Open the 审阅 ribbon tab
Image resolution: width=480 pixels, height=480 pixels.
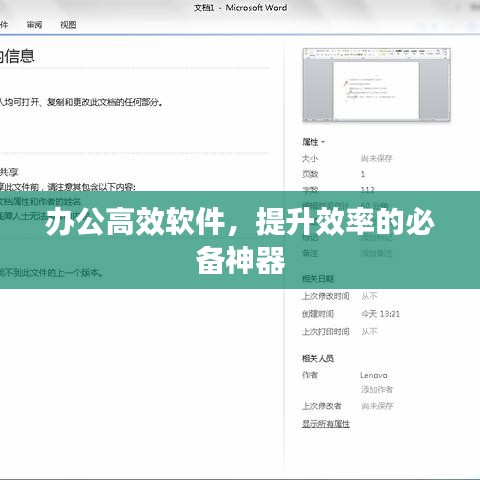(34, 25)
